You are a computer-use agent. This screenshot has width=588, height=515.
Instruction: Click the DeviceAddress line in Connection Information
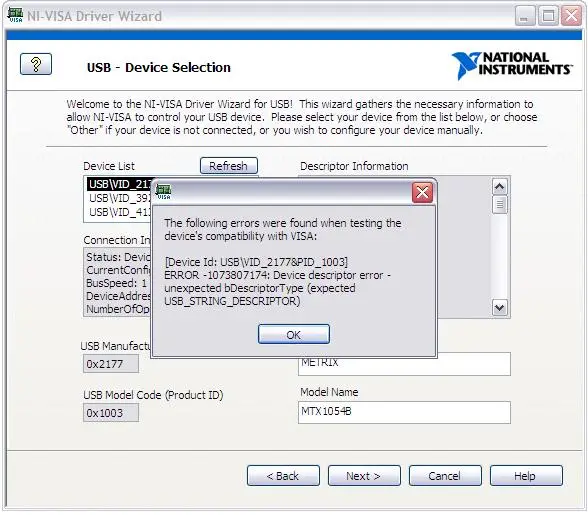tap(118, 296)
